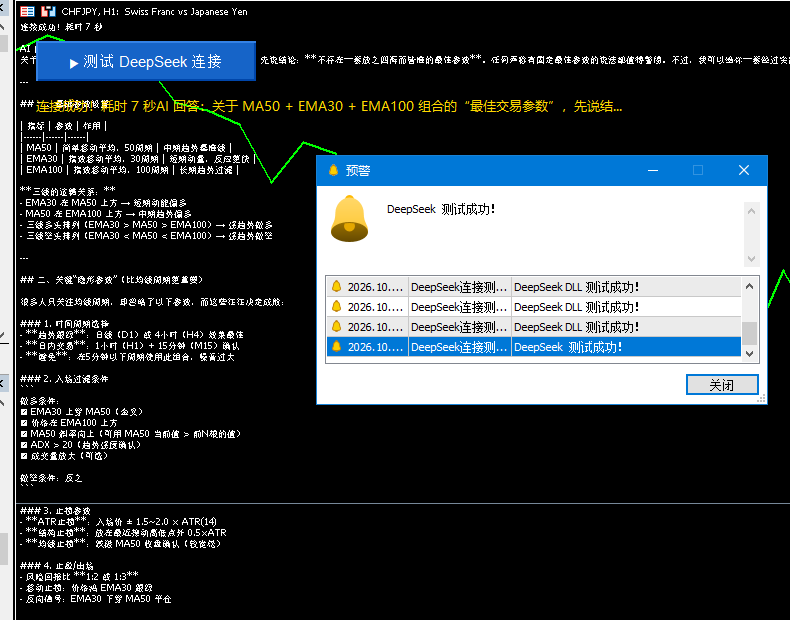Minimize the 预警 alert dialog
The image size is (790, 620).
(x=653, y=170)
